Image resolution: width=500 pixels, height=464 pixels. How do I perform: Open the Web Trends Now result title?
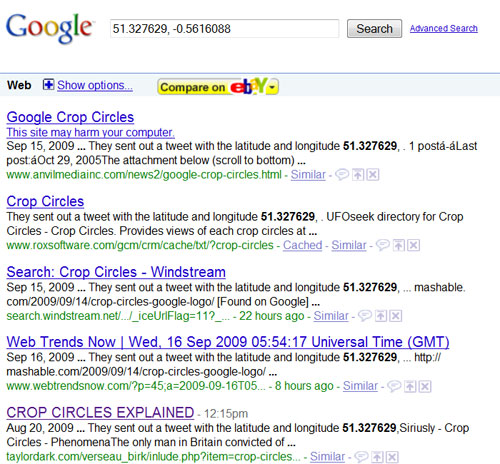[x=228, y=342]
